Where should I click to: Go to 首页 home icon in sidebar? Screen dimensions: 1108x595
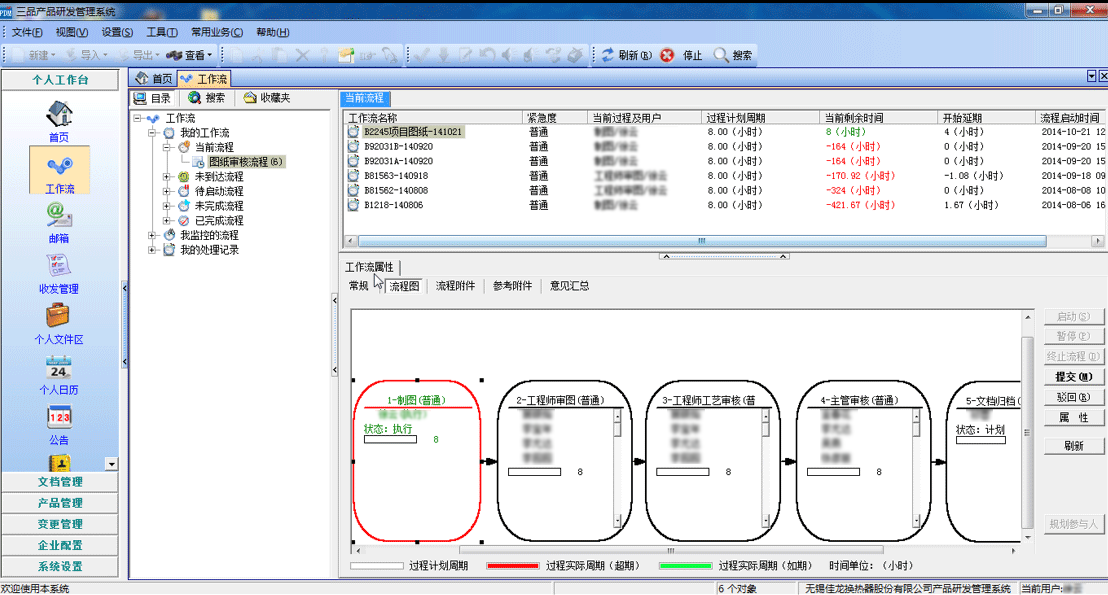click(x=59, y=118)
